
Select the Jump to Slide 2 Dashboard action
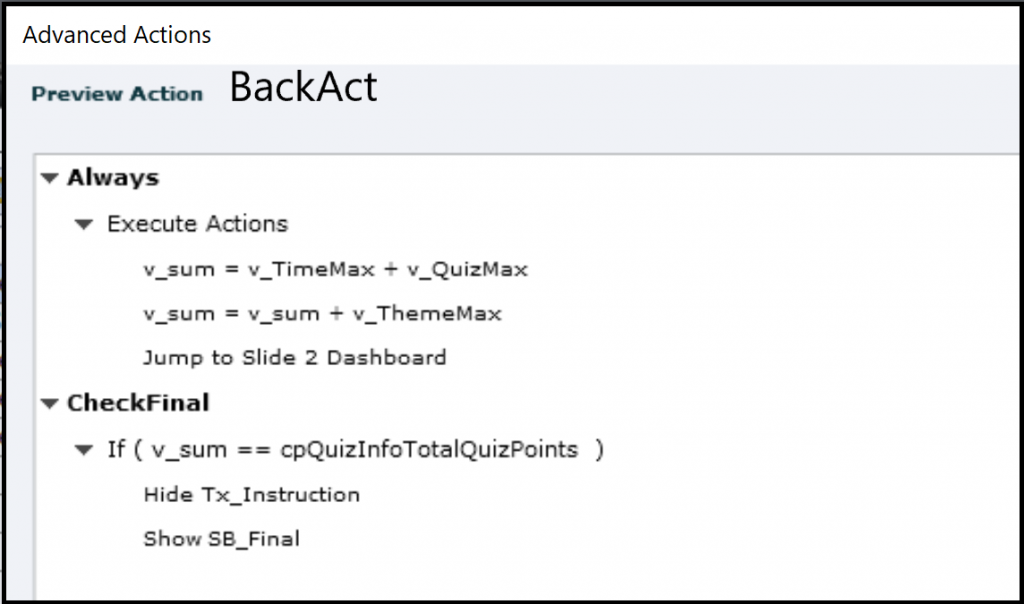[x=294, y=357]
